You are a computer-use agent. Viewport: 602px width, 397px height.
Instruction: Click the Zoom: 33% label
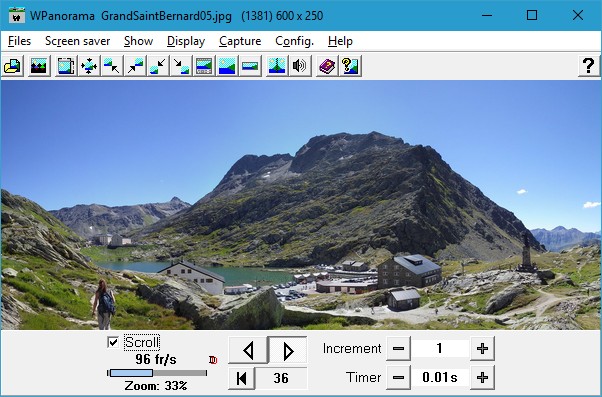pyautogui.click(x=156, y=385)
